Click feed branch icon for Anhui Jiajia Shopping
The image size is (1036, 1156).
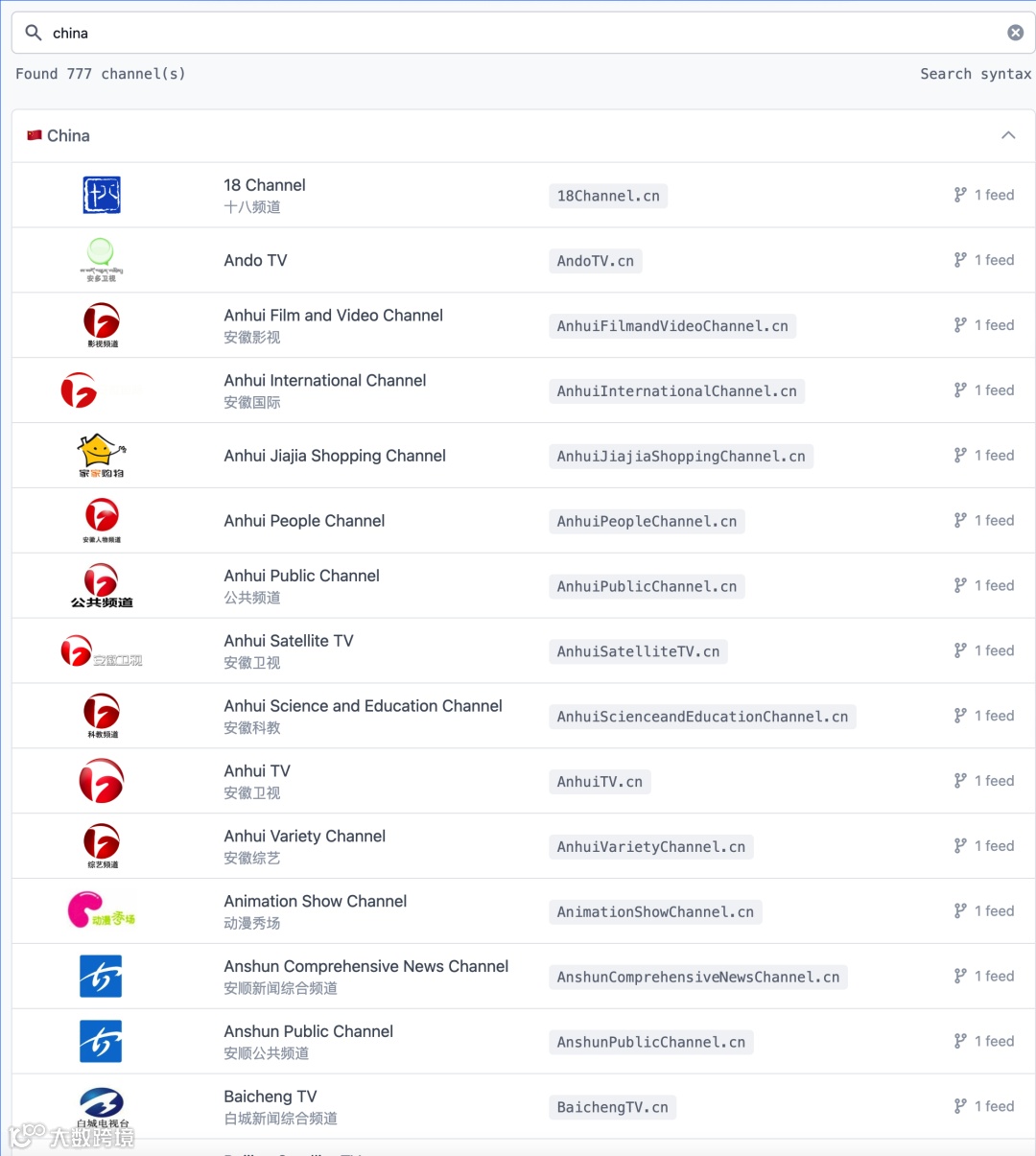pos(960,456)
